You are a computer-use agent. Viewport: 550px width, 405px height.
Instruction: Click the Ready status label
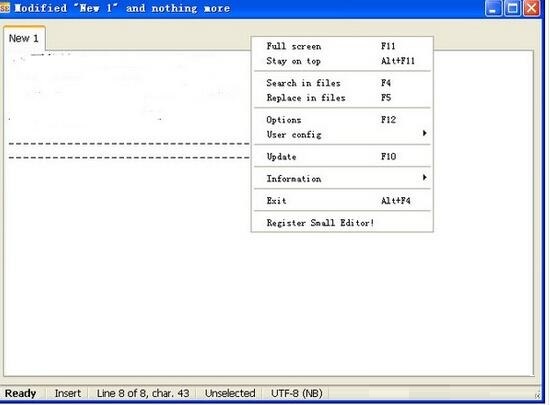click(x=20, y=393)
